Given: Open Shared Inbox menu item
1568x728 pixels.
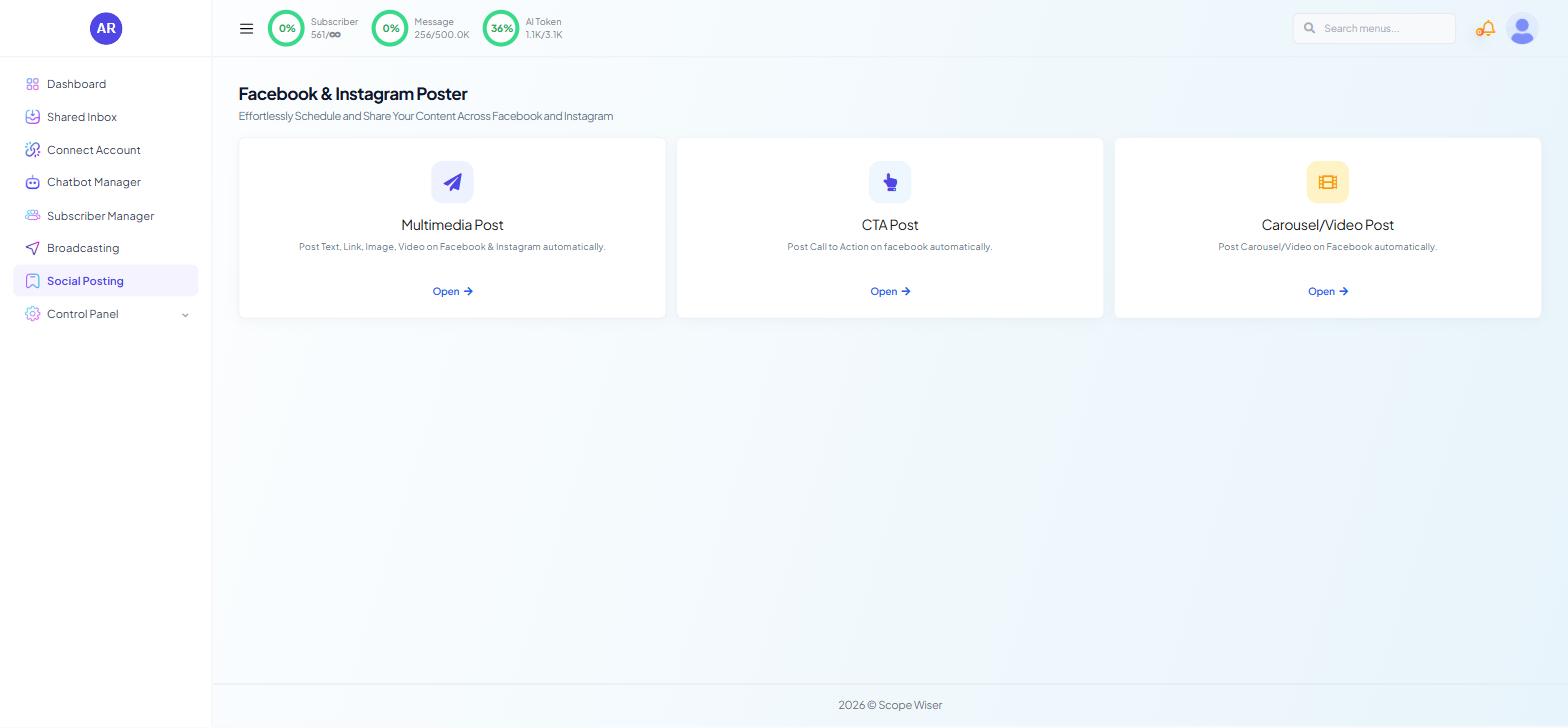Looking at the screenshot, I should (x=106, y=117).
